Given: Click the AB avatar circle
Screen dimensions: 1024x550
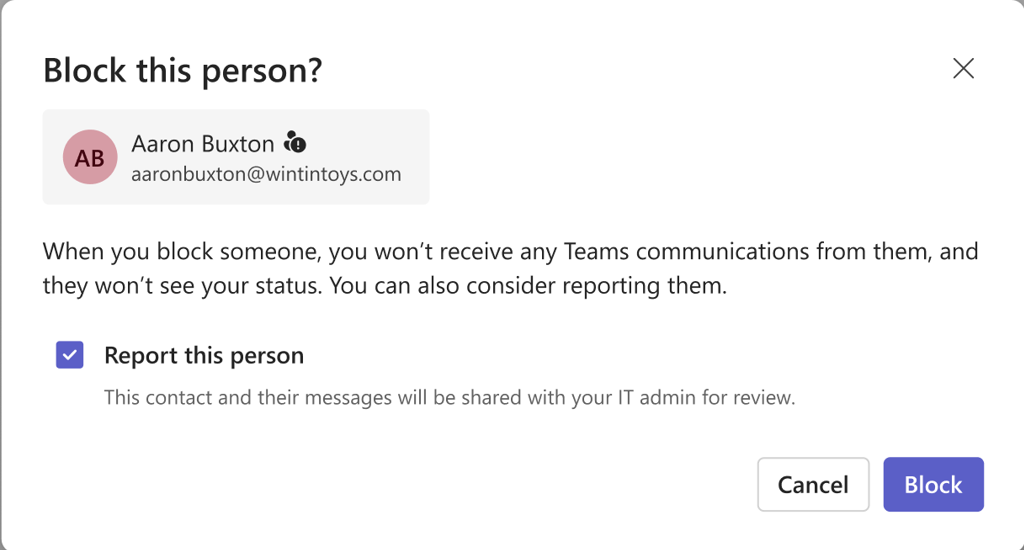Looking at the screenshot, I should [x=90, y=157].
